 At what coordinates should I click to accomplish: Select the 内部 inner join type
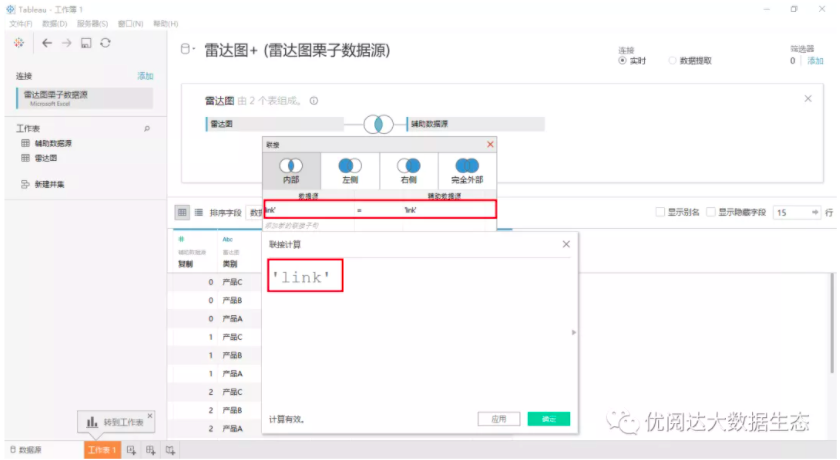(291, 171)
